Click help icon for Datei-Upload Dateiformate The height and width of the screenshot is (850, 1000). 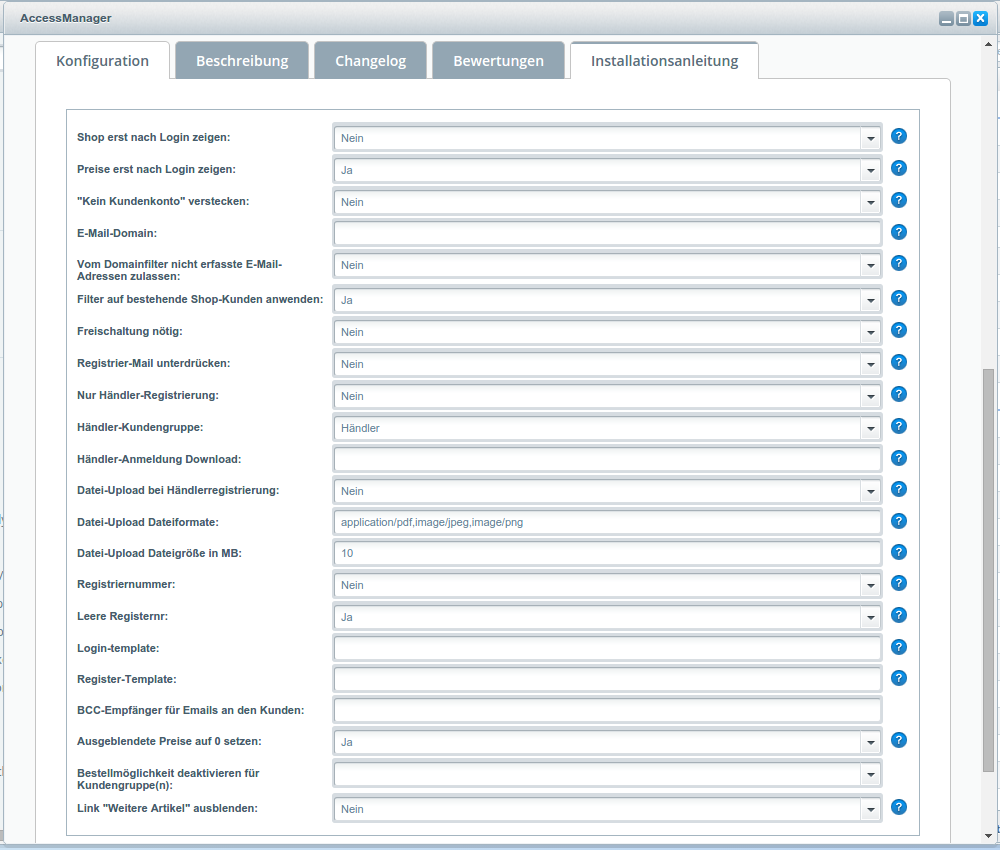899,521
